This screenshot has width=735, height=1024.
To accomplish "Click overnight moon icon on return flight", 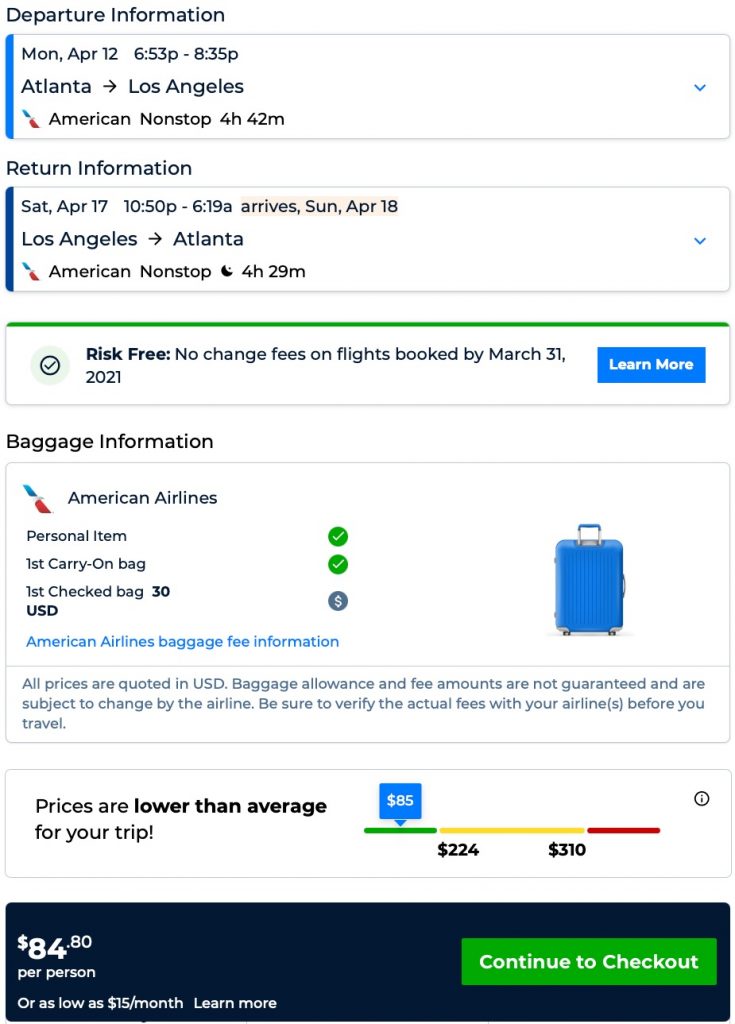I will [227, 271].
